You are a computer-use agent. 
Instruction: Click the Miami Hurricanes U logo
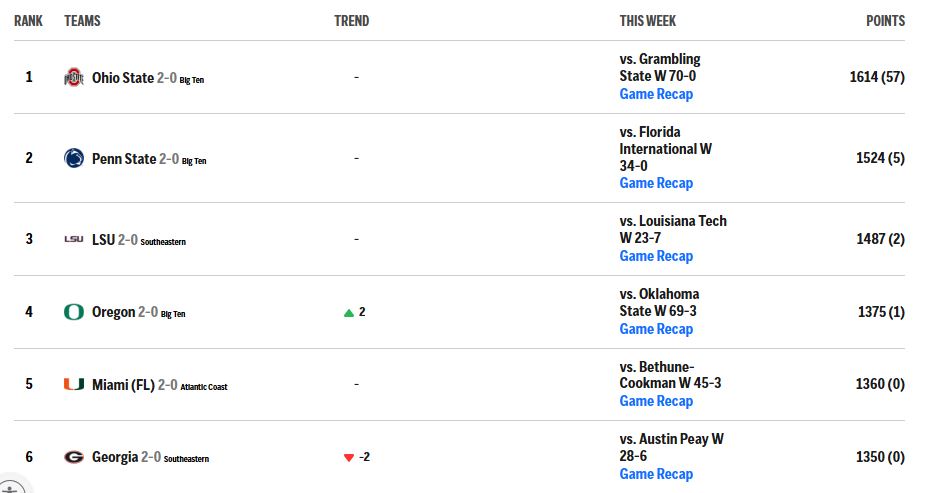tap(74, 384)
